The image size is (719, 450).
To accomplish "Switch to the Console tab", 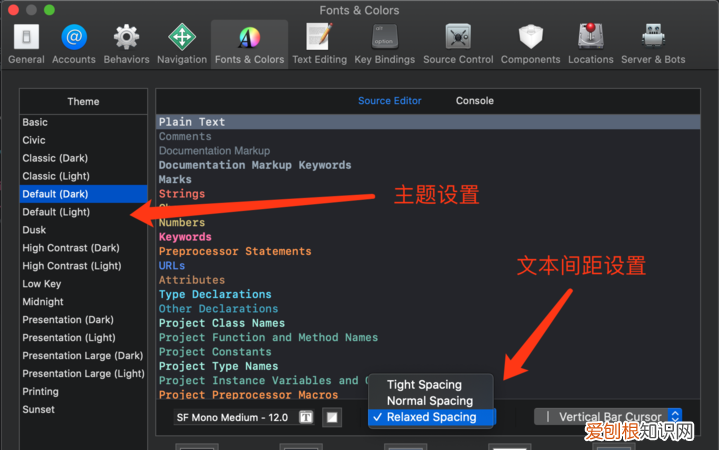I will click(x=475, y=101).
